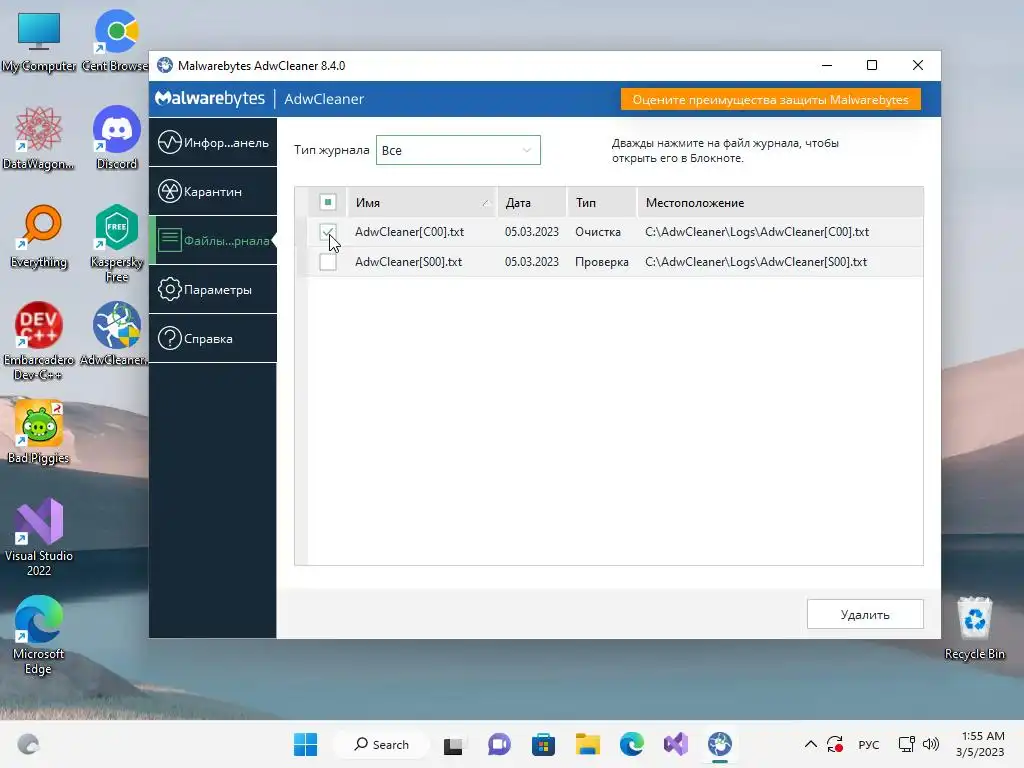Open the Карантин quarantine icon in sidebar
Viewport: 1024px width, 768px height.
pyautogui.click(x=169, y=191)
